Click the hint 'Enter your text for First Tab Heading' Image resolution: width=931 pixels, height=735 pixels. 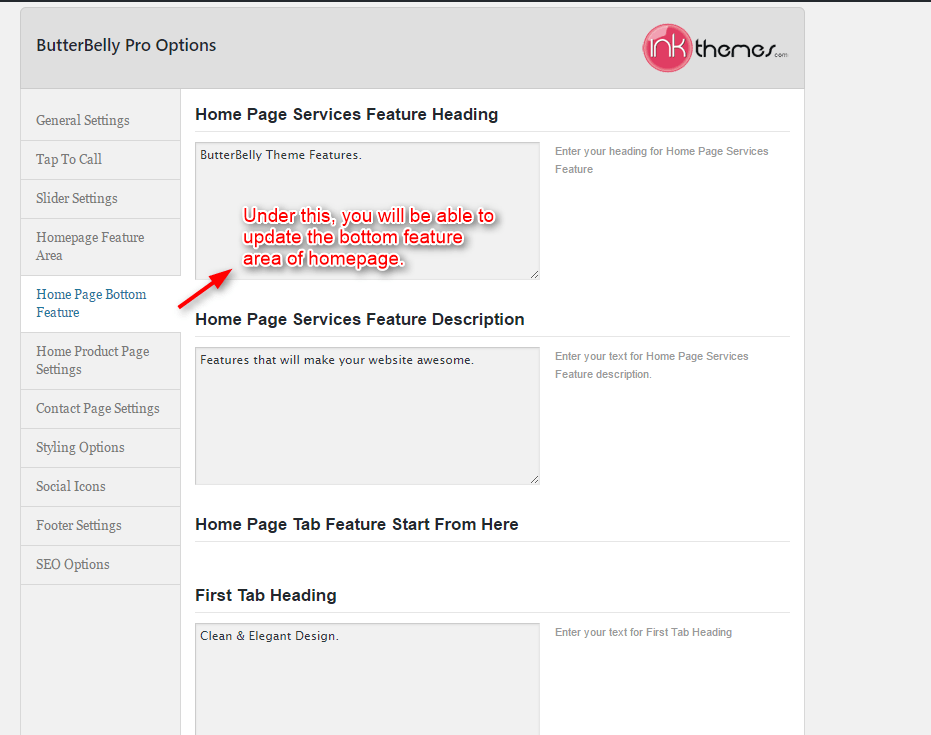[x=643, y=632]
